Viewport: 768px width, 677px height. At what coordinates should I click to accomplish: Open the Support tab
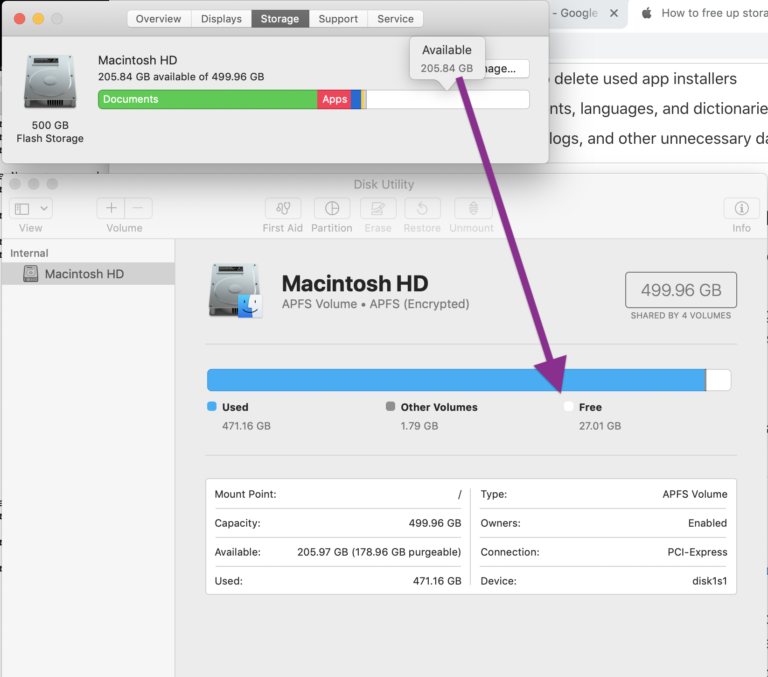click(x=338, y=19)
